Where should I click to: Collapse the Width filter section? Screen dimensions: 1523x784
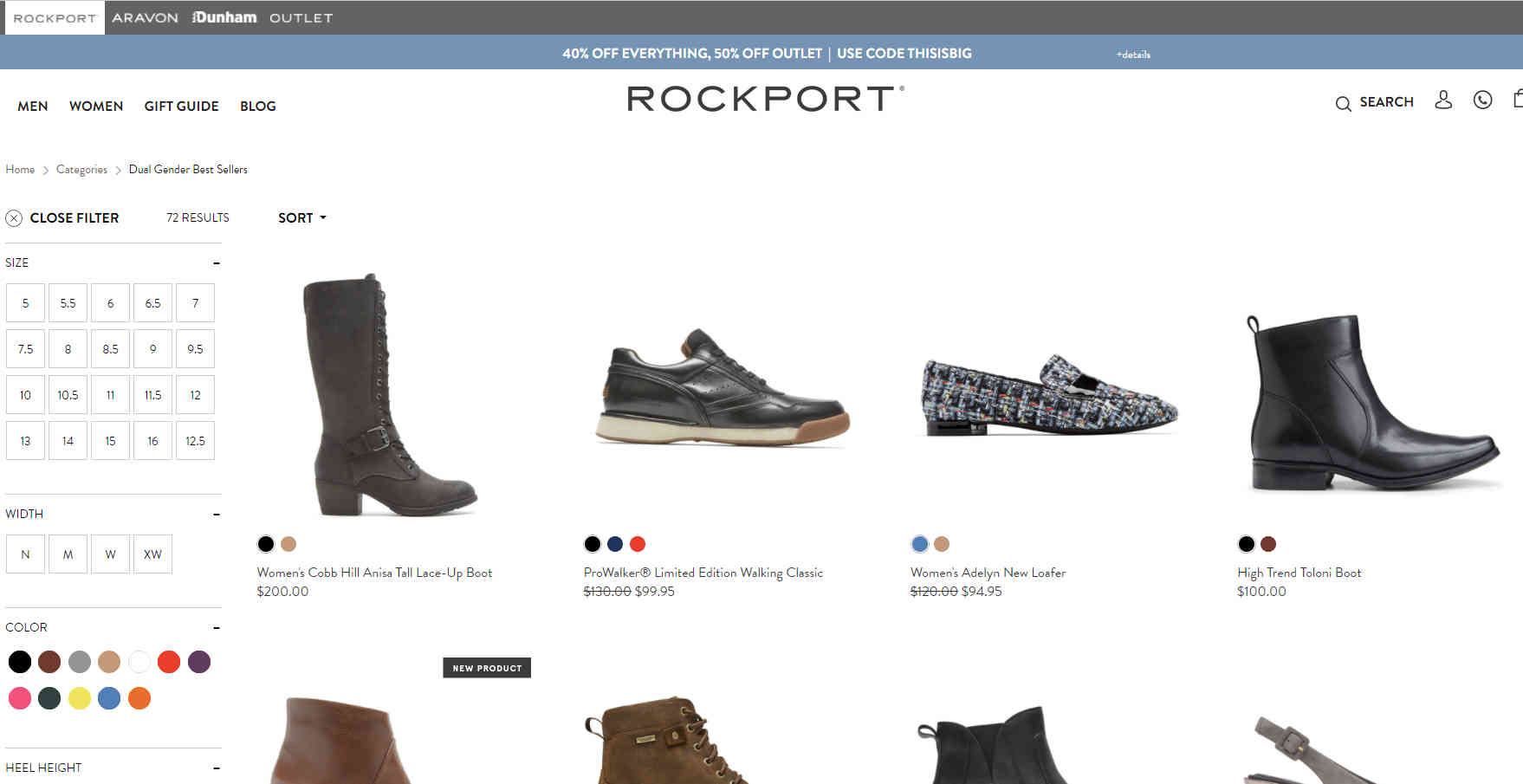tap(217, 515)
